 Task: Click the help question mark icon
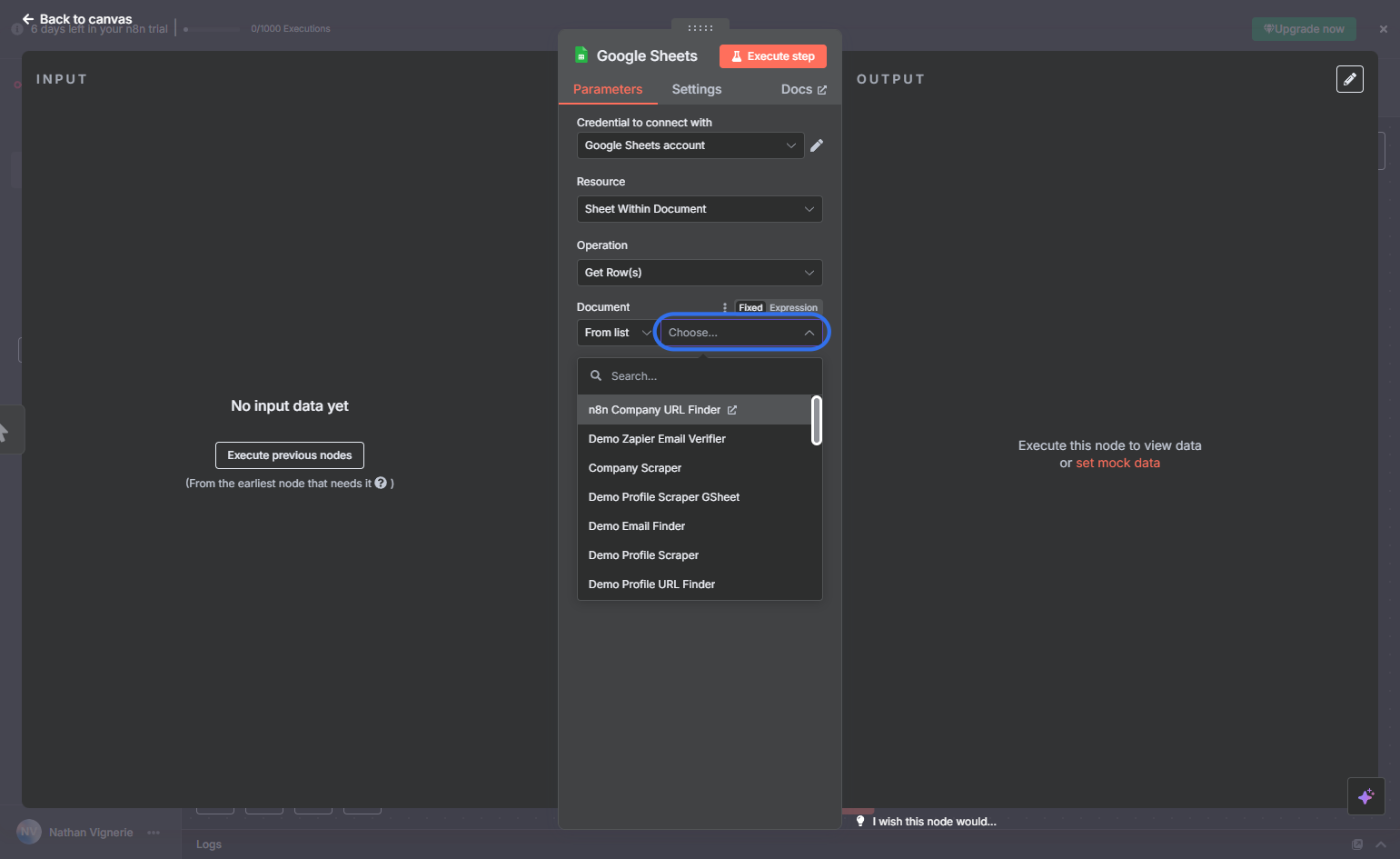(381, 483)
